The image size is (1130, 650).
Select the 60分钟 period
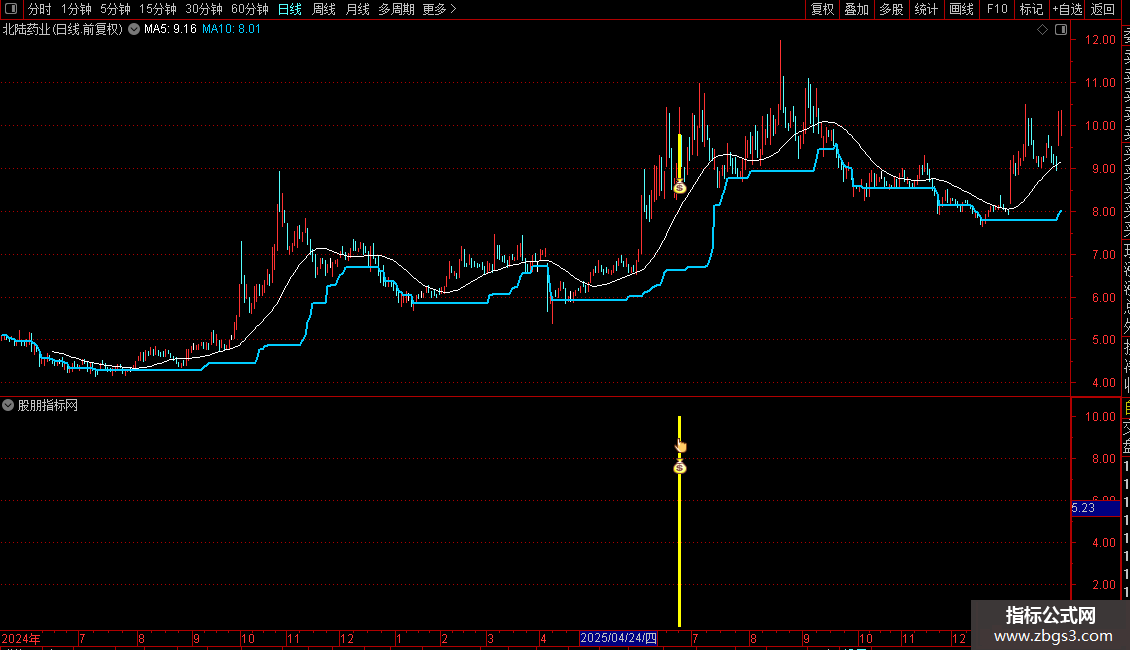(x=250, y=9)
